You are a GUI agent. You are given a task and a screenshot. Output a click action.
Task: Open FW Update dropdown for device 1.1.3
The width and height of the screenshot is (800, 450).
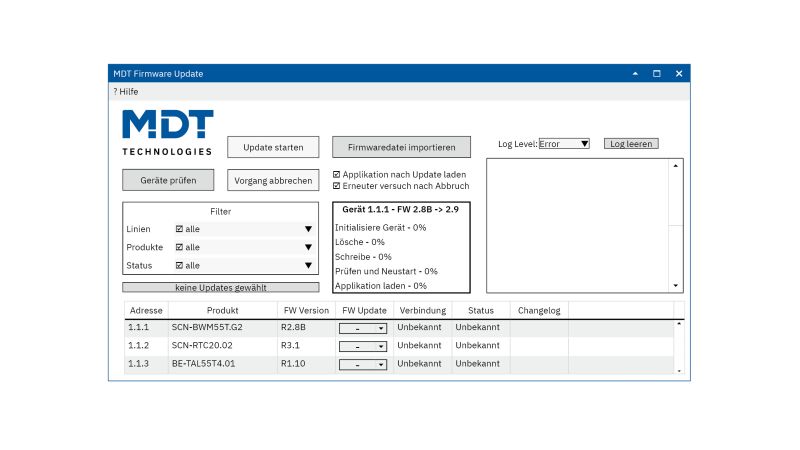[363, 364]
